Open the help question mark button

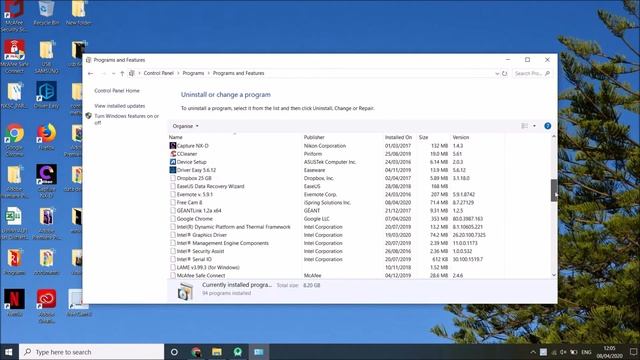tap(548, 126)
